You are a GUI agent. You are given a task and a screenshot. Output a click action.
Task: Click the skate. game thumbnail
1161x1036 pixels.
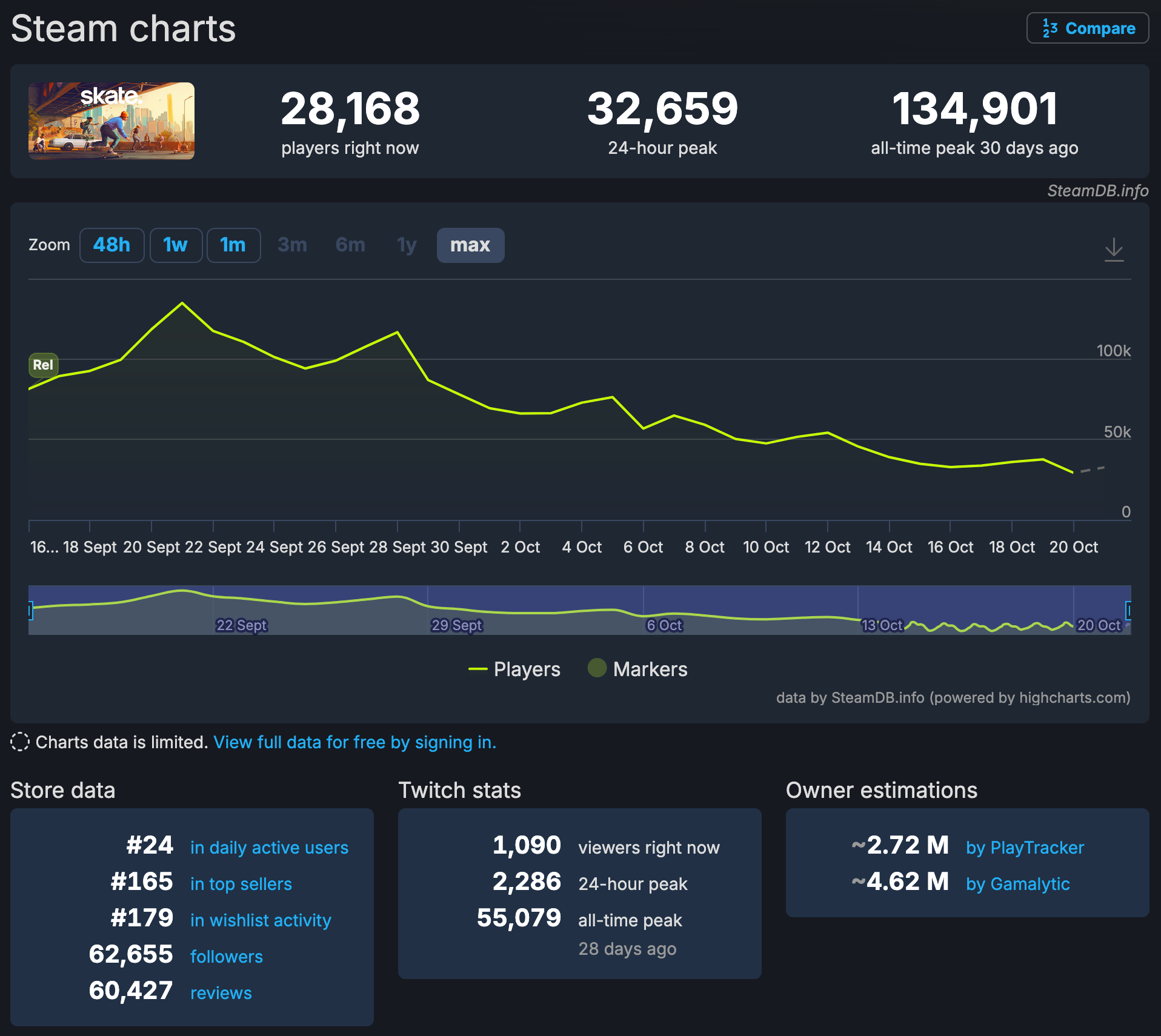(111, 121)
